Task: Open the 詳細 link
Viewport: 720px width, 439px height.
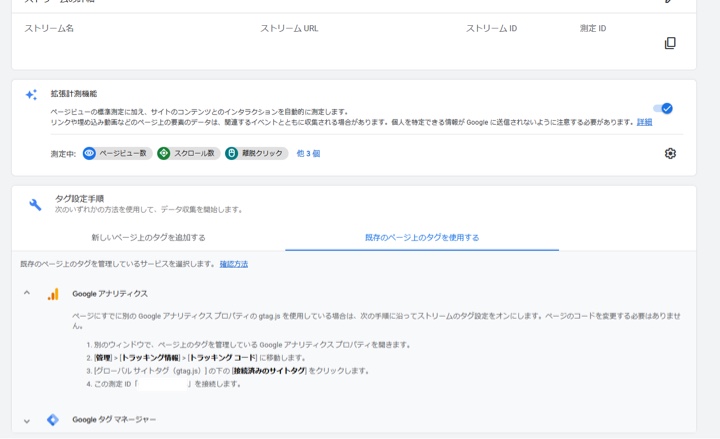Action: 644,122
